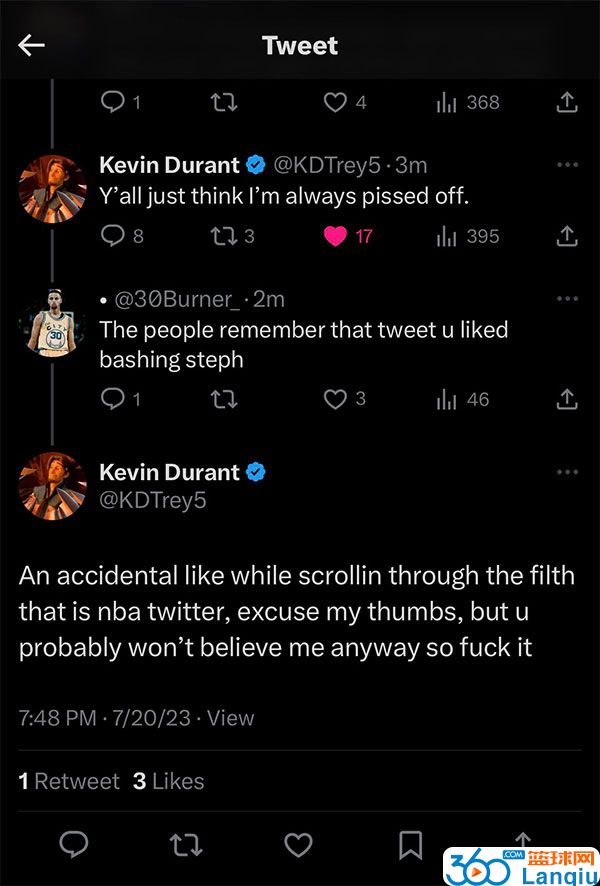This screenshot has height=886, width=600.
Task: Unlike the tweet with 17 likes
Action: [x=335, y=236]
